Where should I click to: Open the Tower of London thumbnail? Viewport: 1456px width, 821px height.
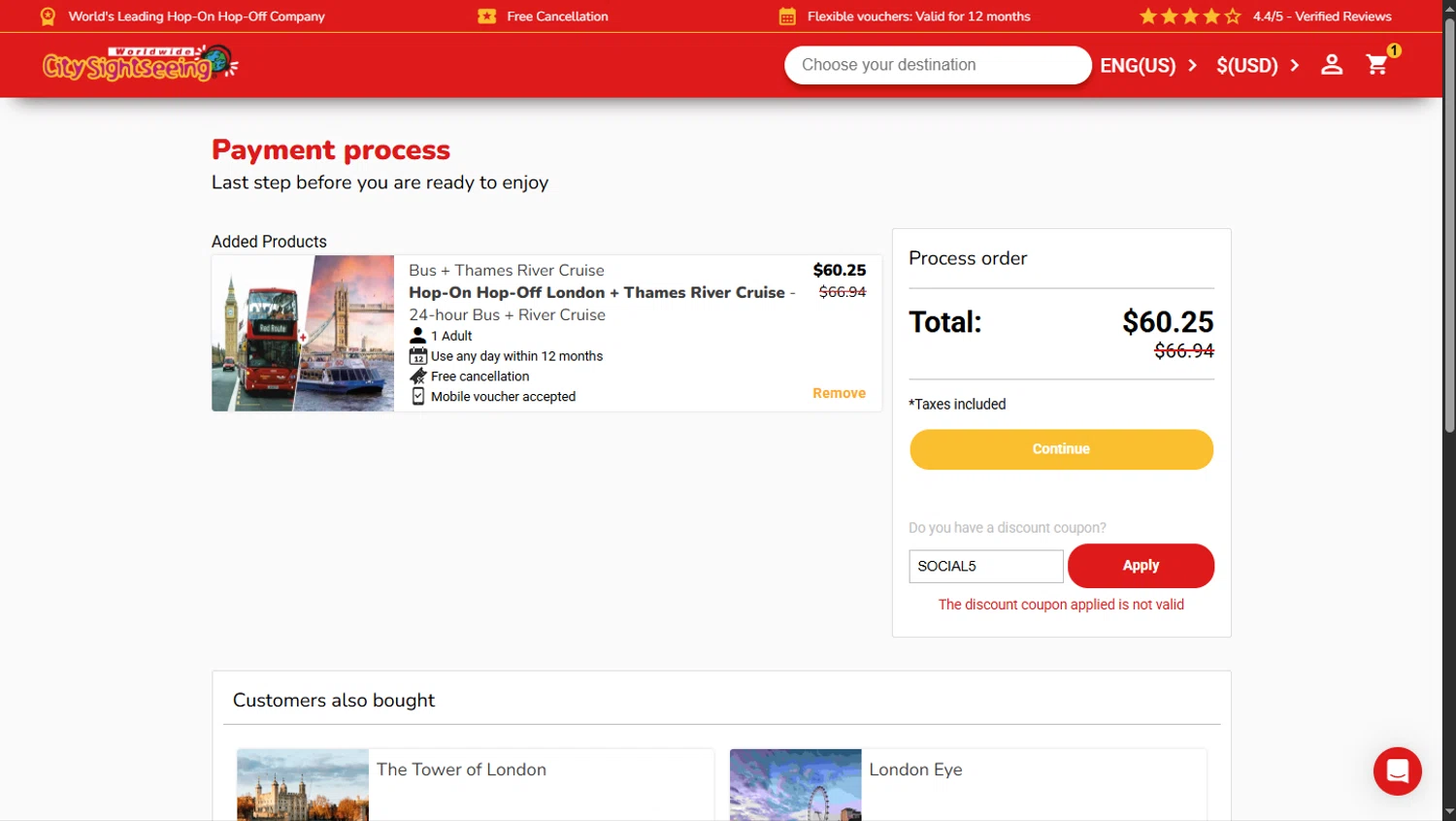coord(303,785)
